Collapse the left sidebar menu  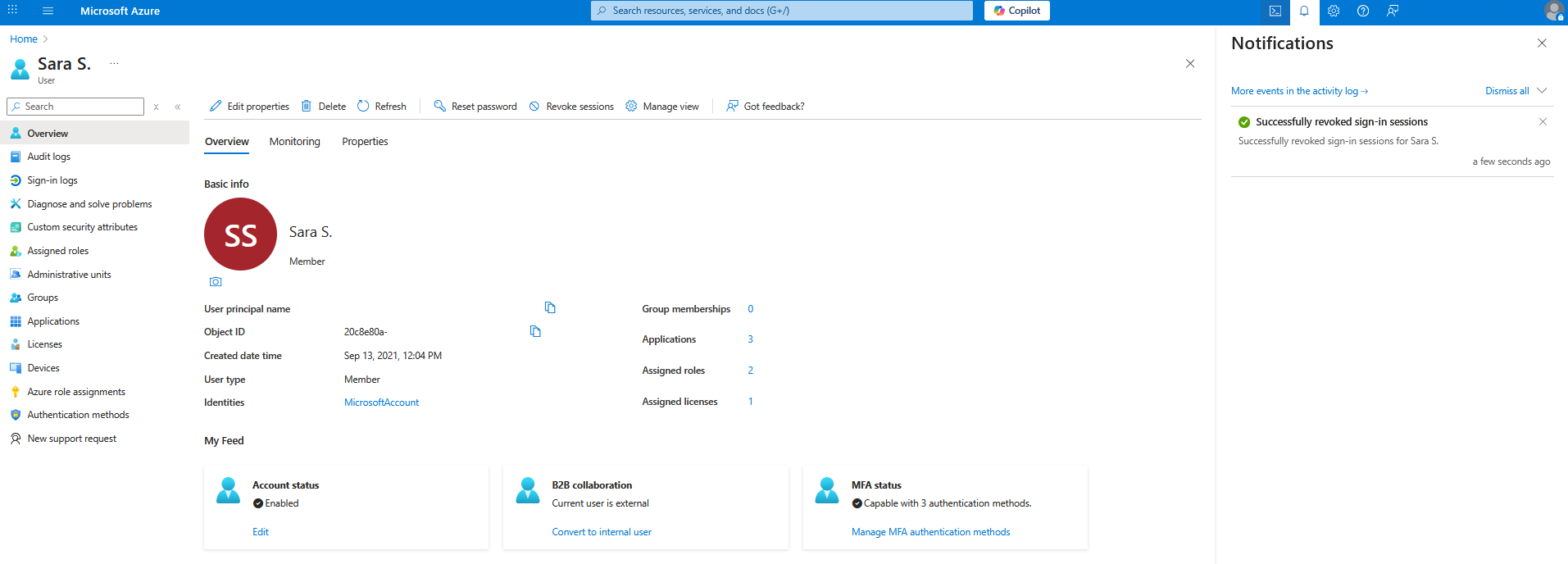point(178,107)
